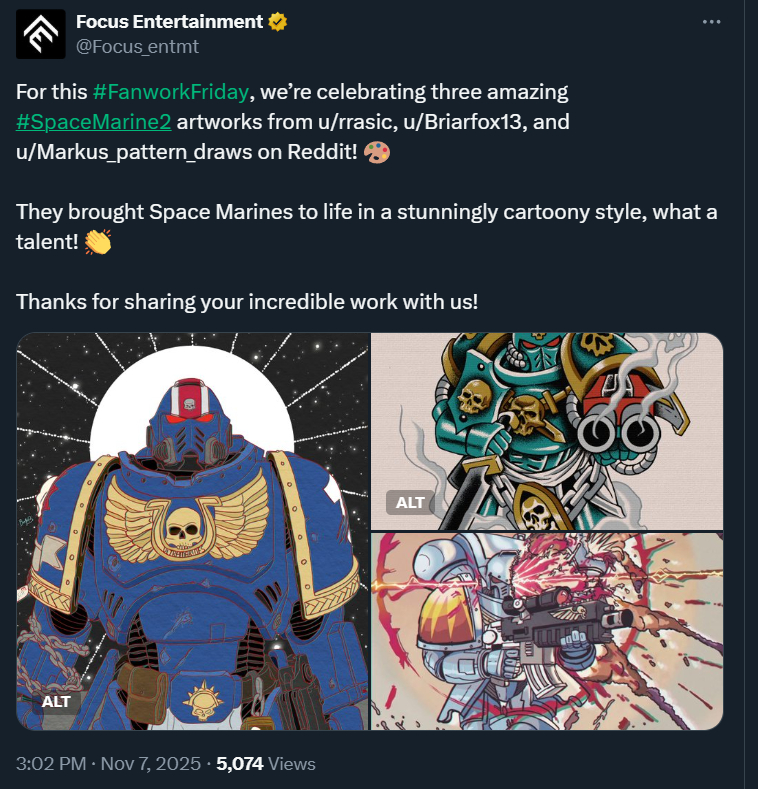Click the gold verified badge
This screenshot has width=758, height=789.
pos(279,21)
